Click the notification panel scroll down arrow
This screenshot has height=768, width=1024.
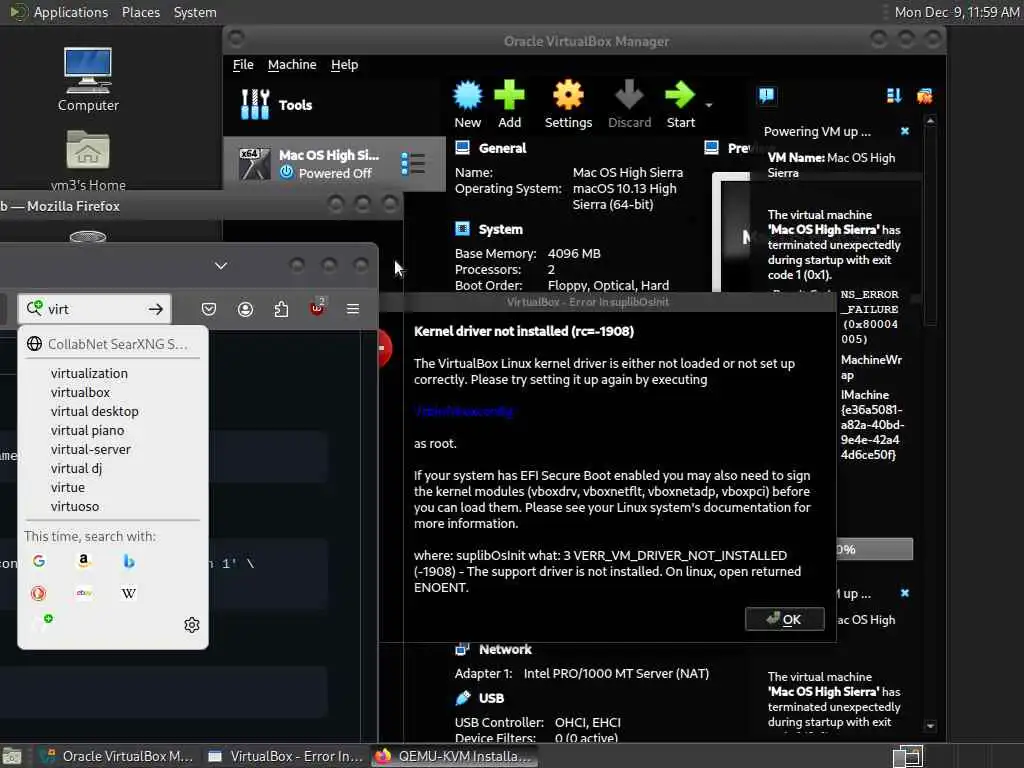coord(931,726)
